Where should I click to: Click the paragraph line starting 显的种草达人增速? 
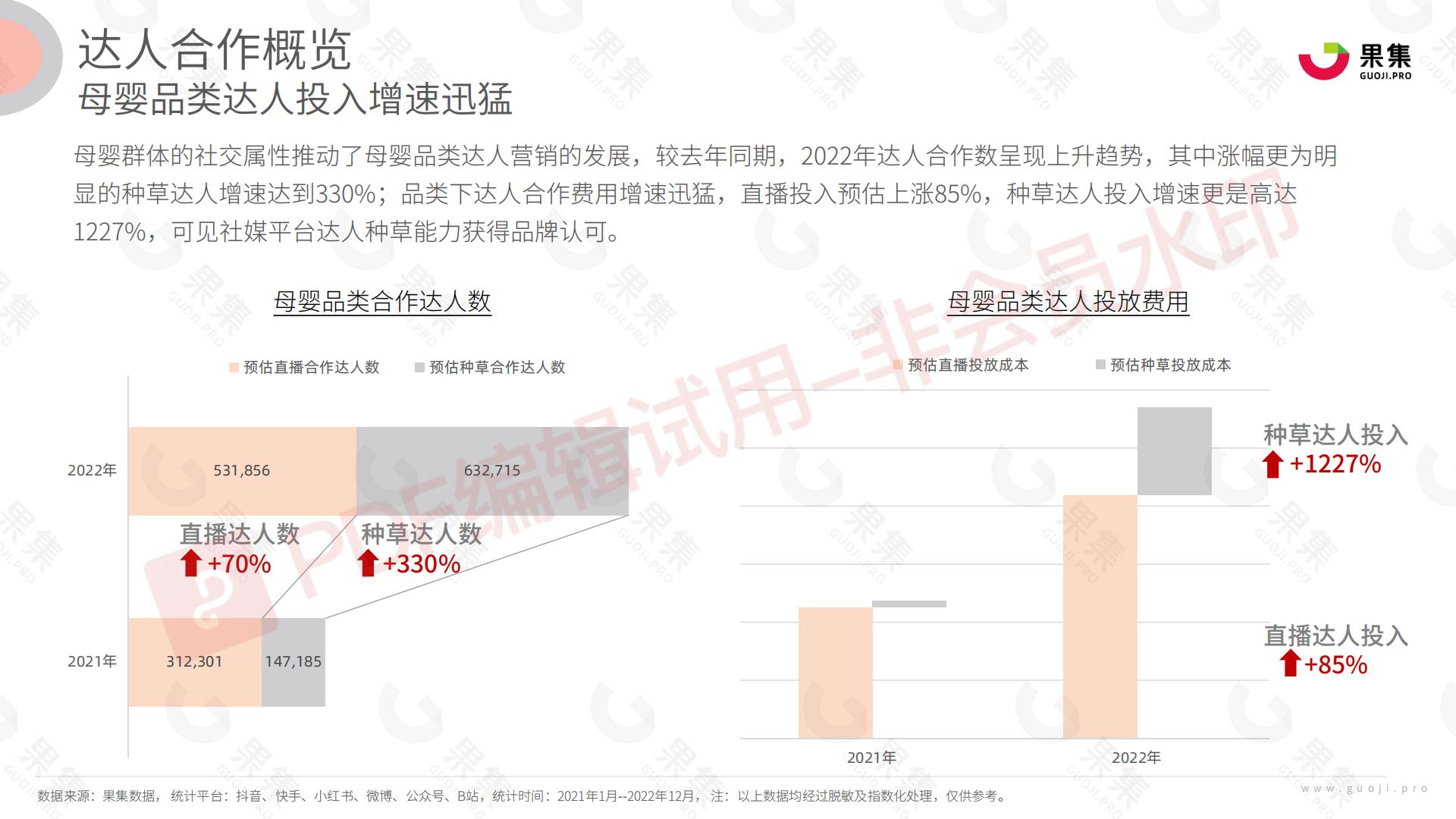[686, 194]
